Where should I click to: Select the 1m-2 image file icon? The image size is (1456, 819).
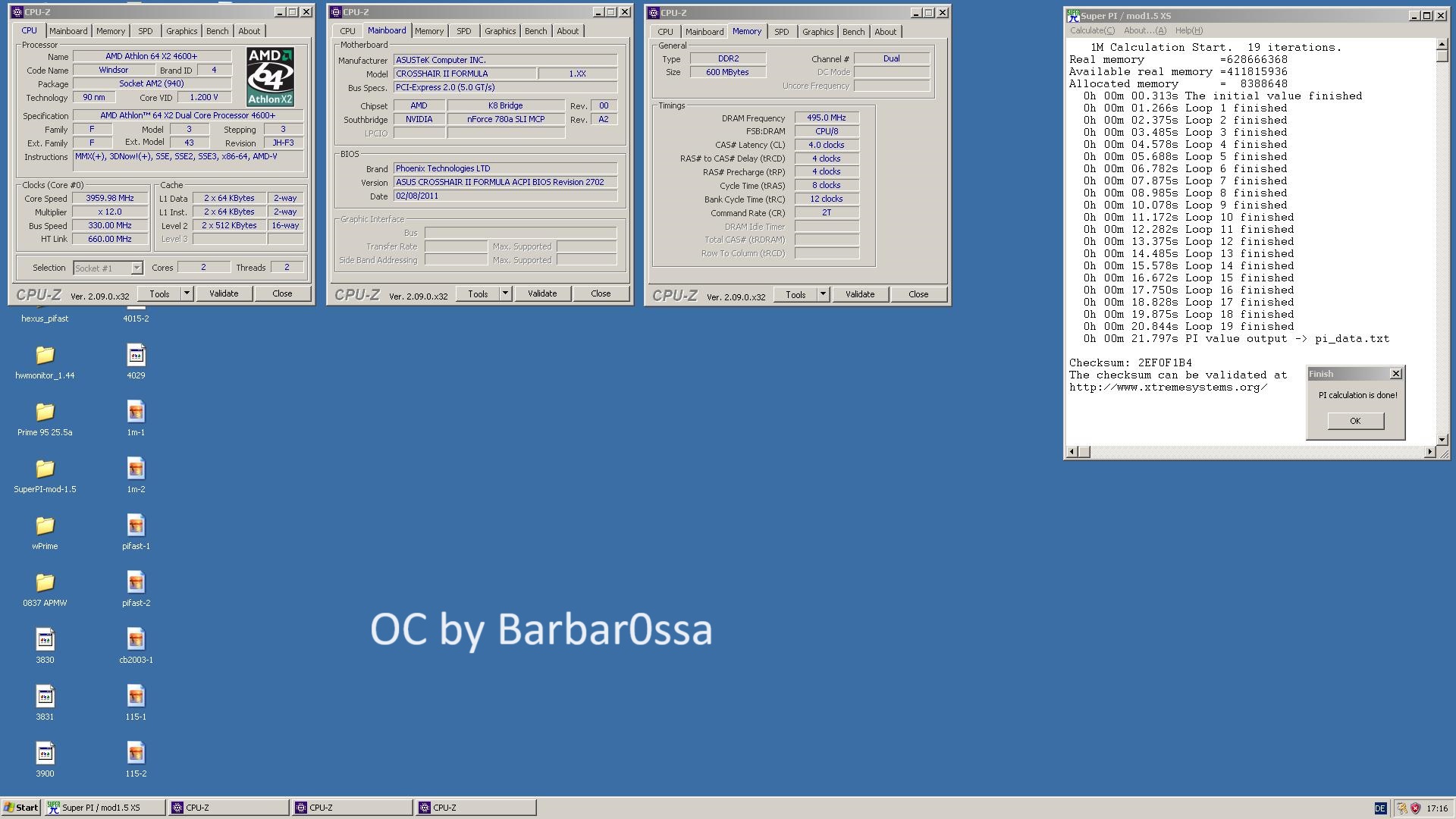click(136, 469)
